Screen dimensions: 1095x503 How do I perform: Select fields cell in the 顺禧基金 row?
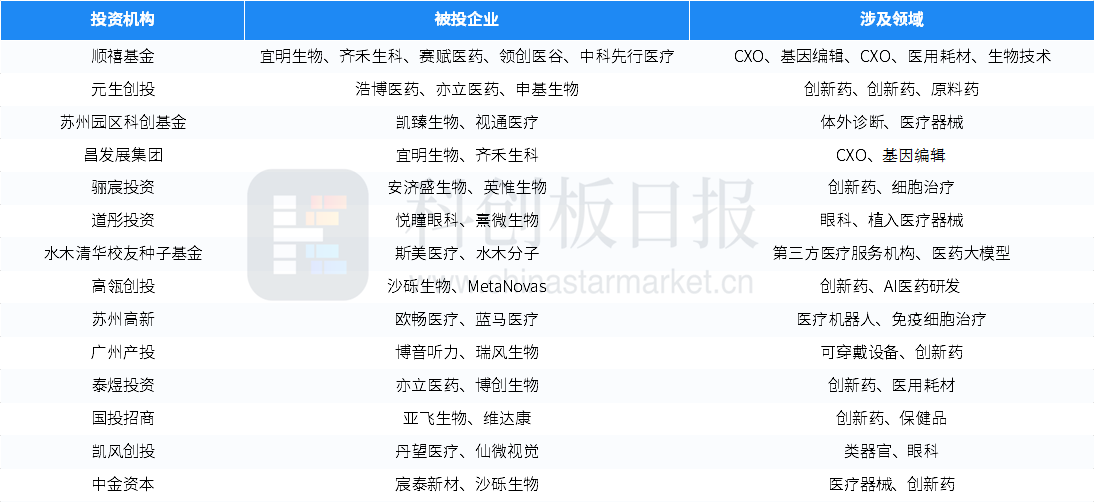[x=892, y=57]
